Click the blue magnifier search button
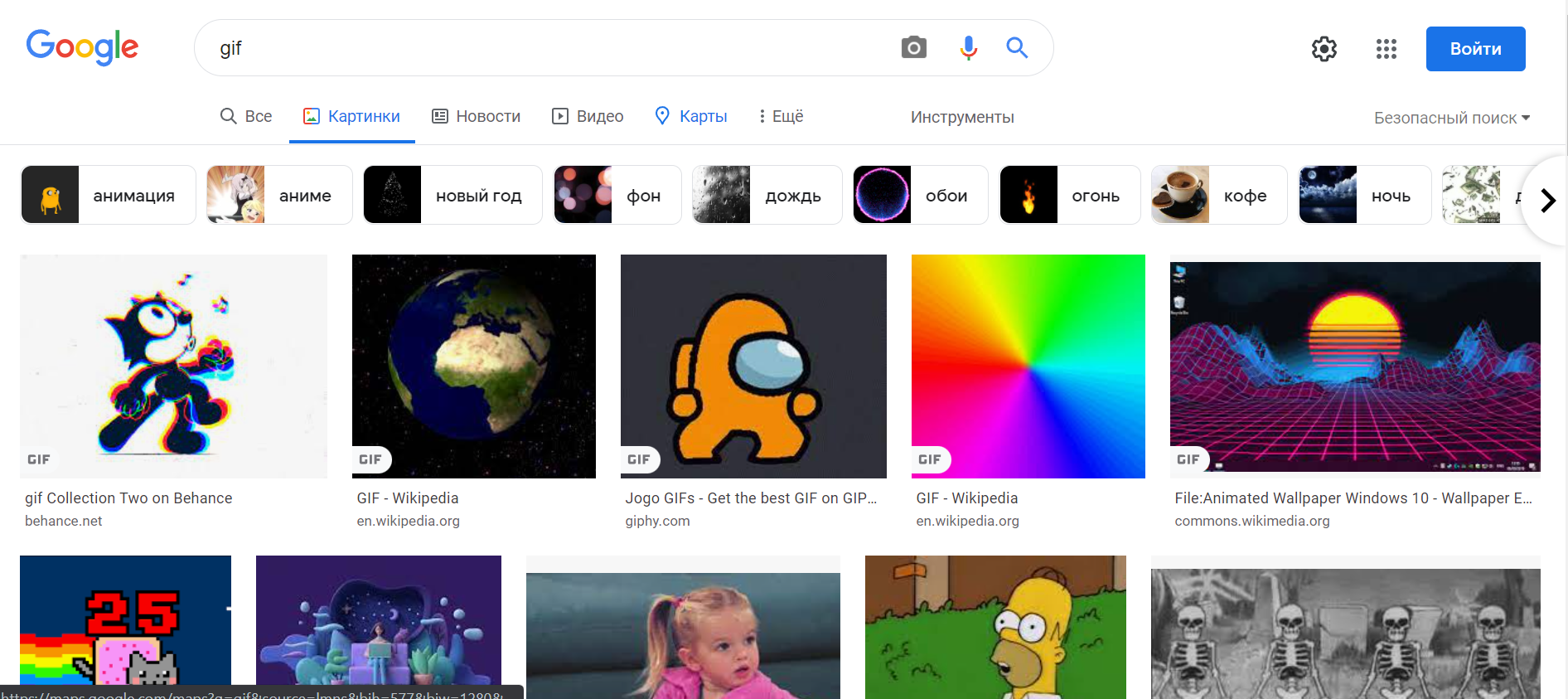This screenshot has width=1568, height=699. [1017, 48]
